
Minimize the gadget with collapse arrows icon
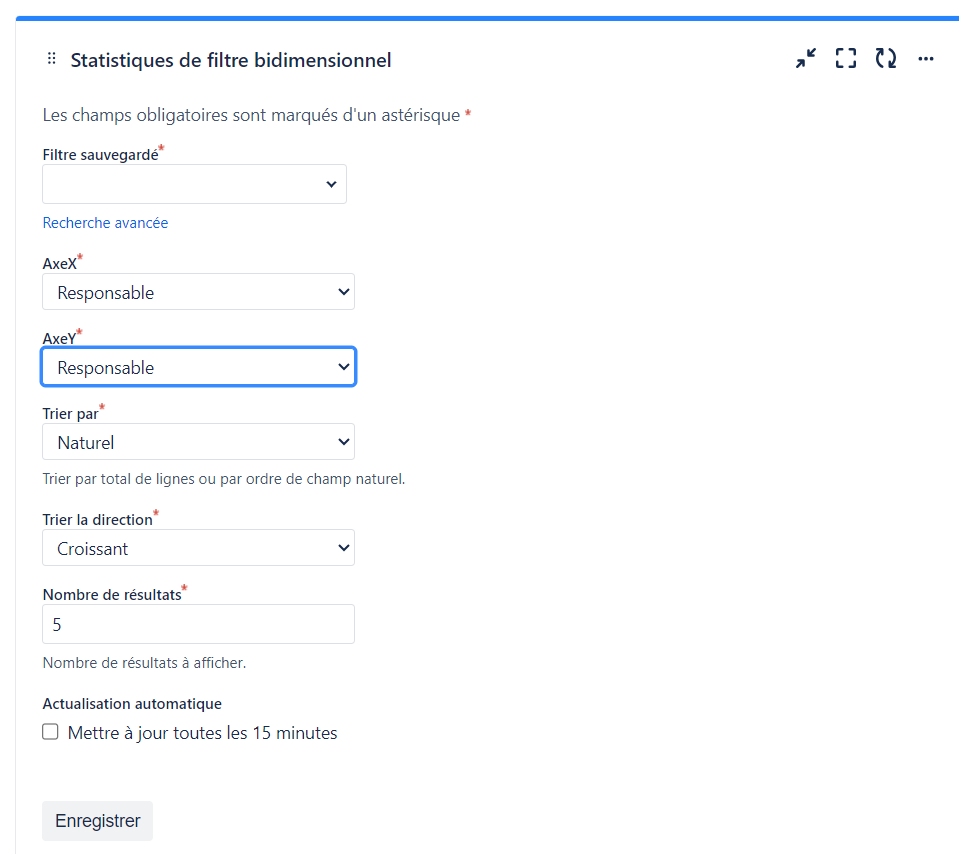805,59
